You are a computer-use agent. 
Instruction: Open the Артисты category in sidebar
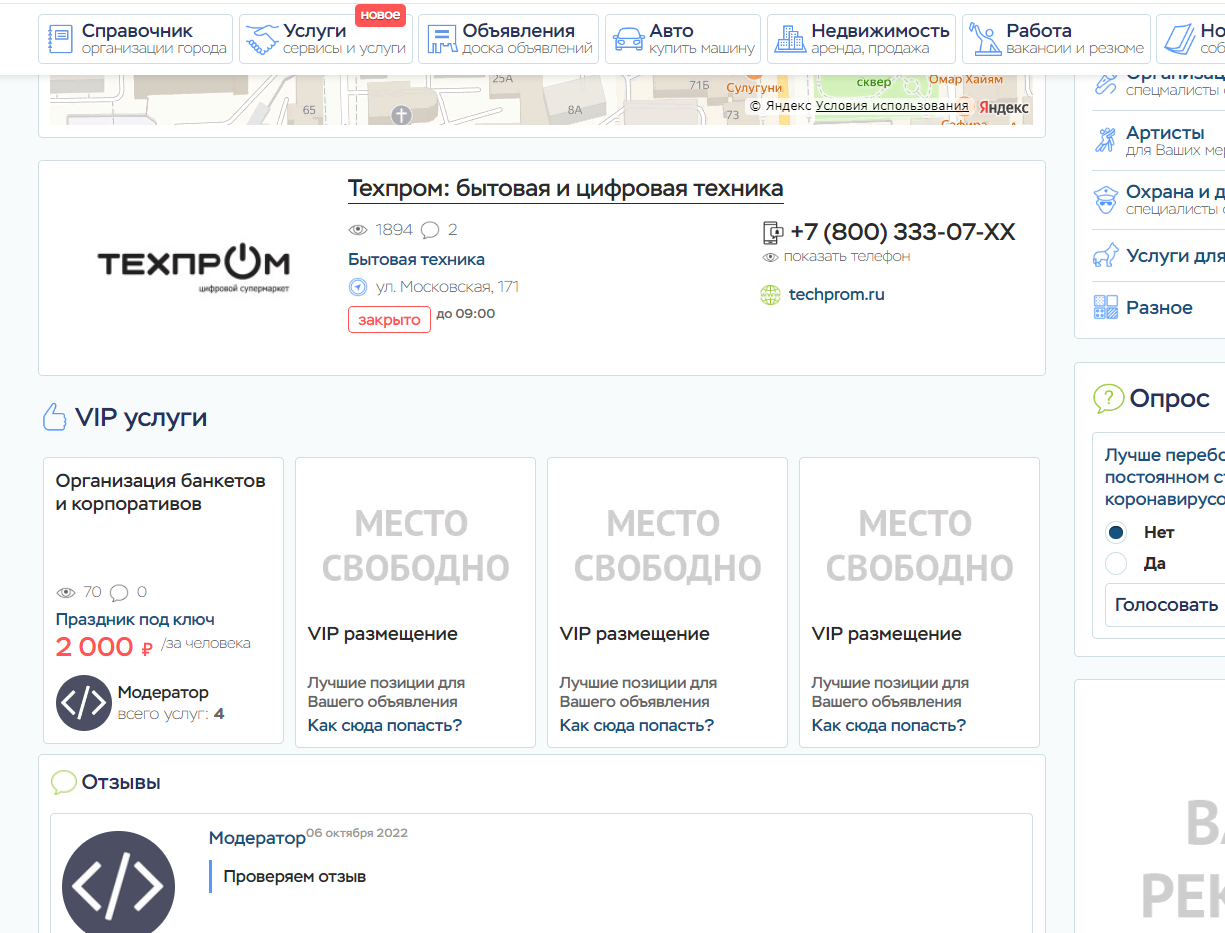1164,133
